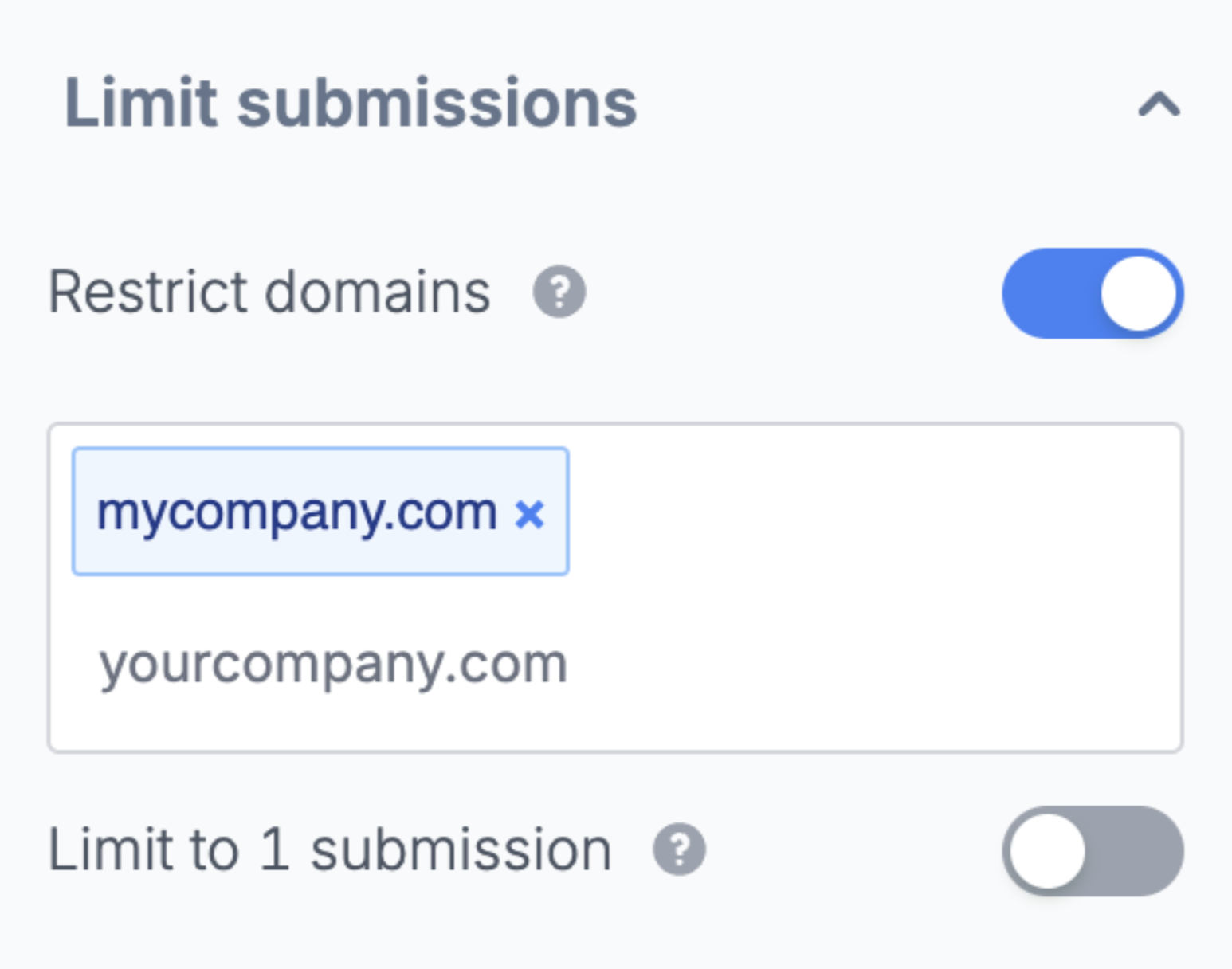Viewport: 1232px width, 969px height.
Task: Click the Limit to 1 submission label
Action: (330, 849)
